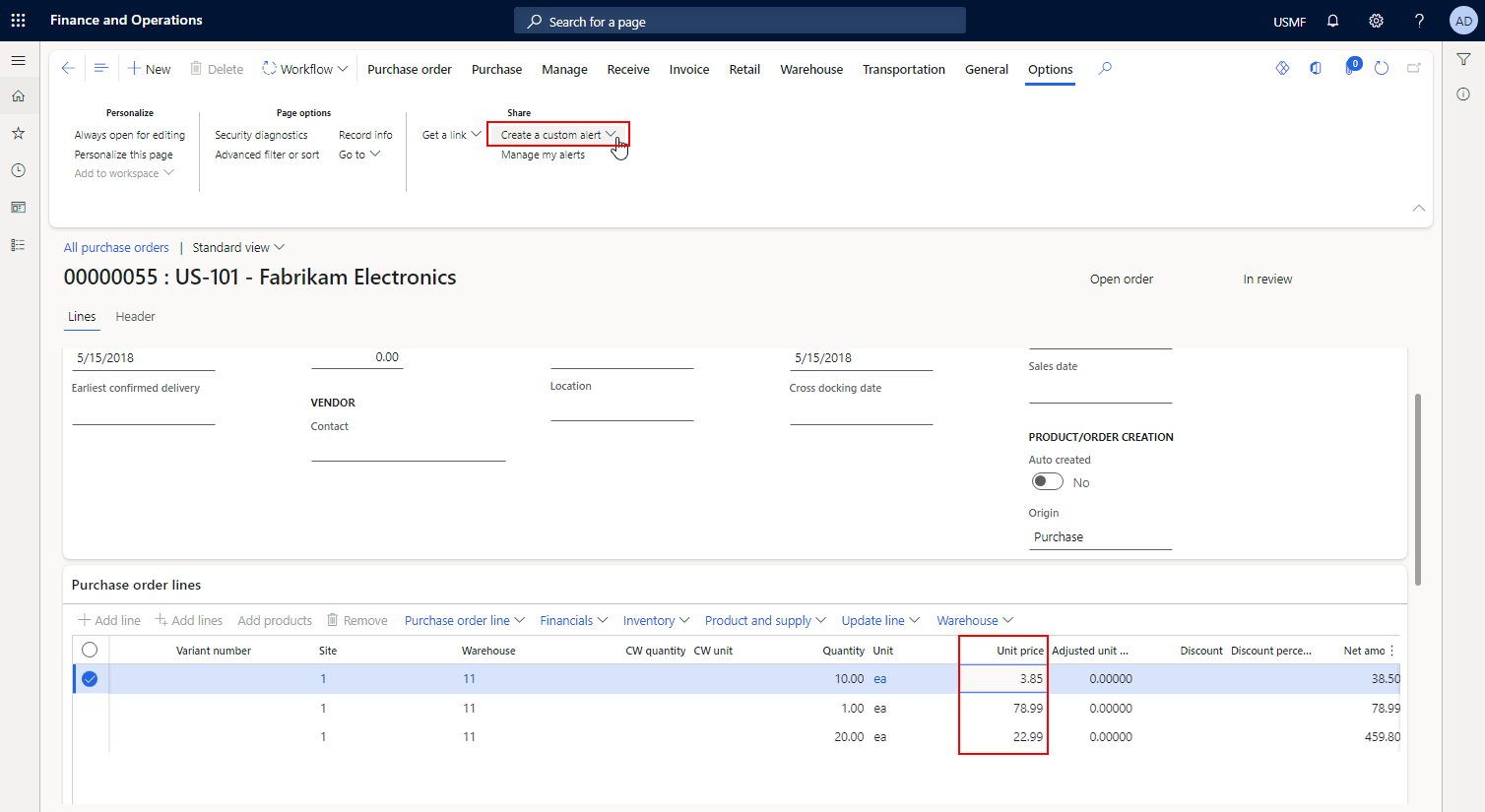Open the Go to dropdown
Image resolution: width=1485 pixels, height=812 pixels.
(359, 155)
